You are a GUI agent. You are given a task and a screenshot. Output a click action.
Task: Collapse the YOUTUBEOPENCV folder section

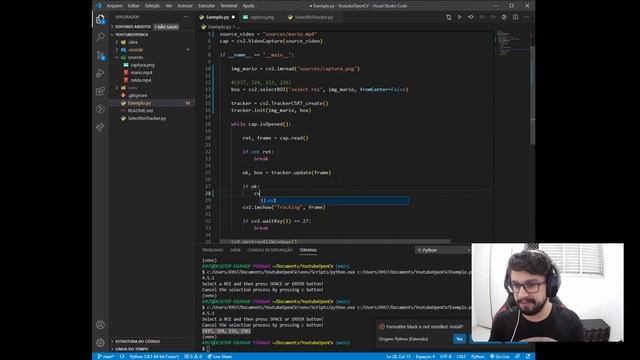point(152,34)
